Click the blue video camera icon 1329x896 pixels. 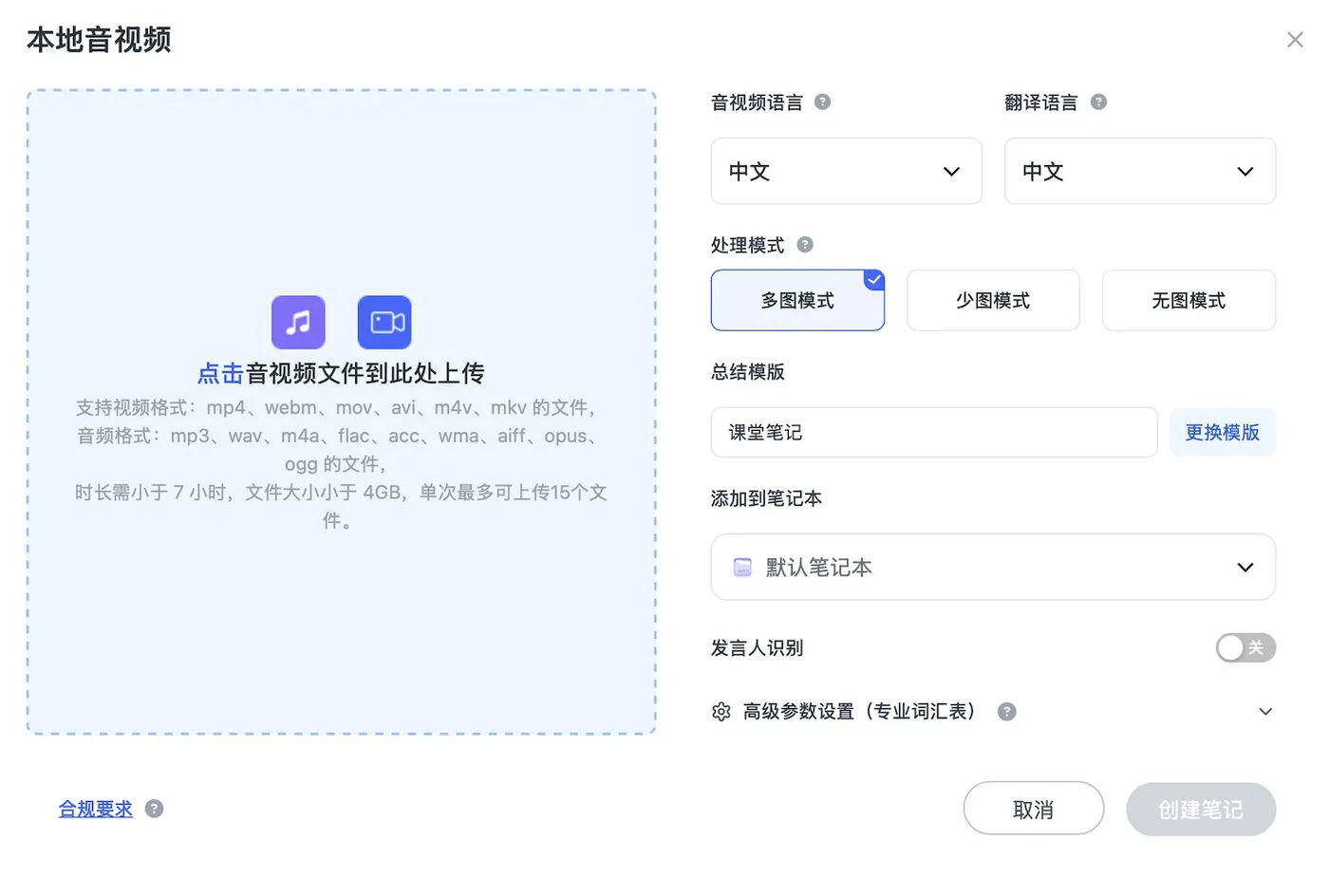coord(384,323)
